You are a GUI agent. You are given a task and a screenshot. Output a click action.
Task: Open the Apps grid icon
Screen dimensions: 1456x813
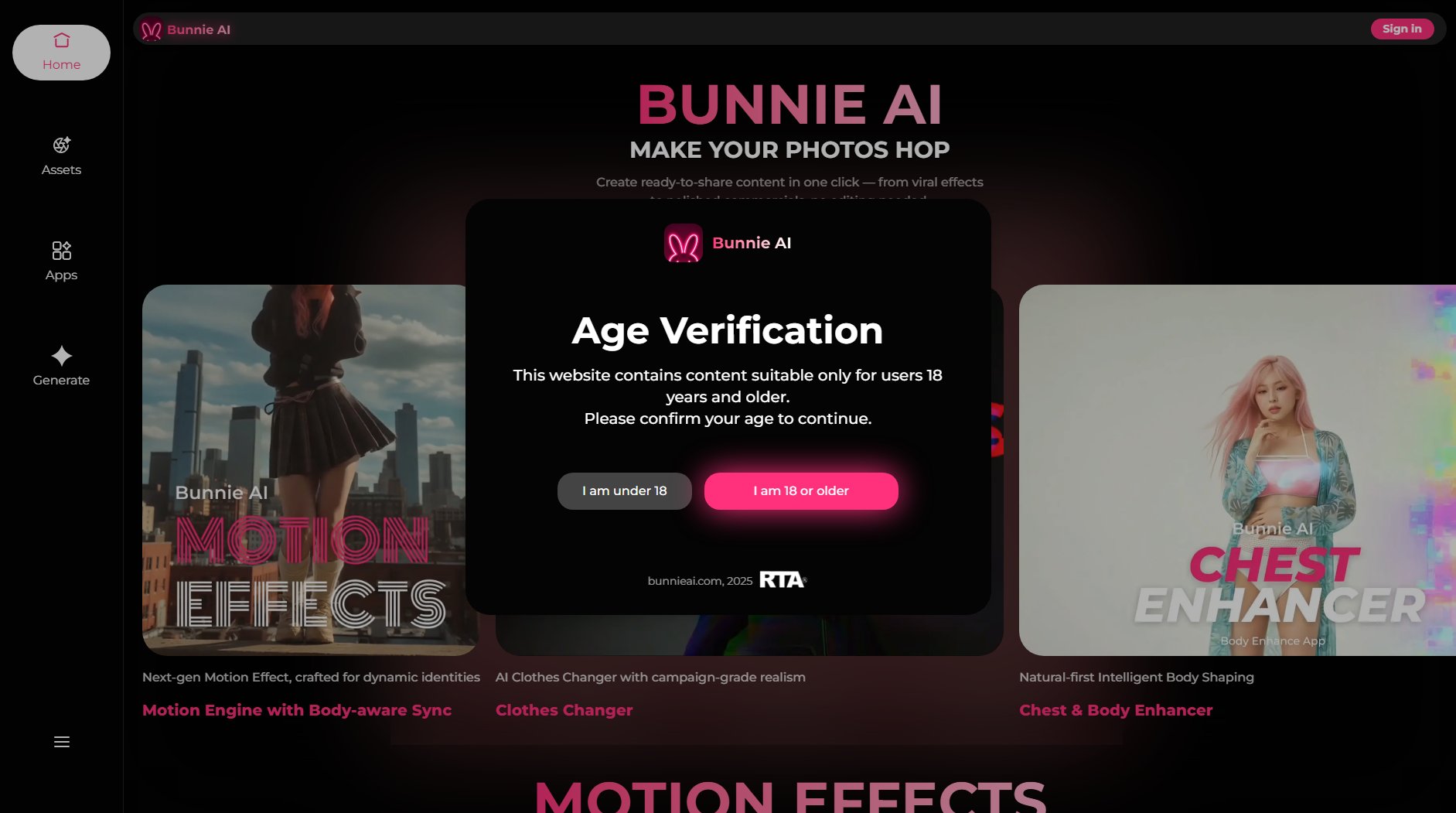pos(62,250)
